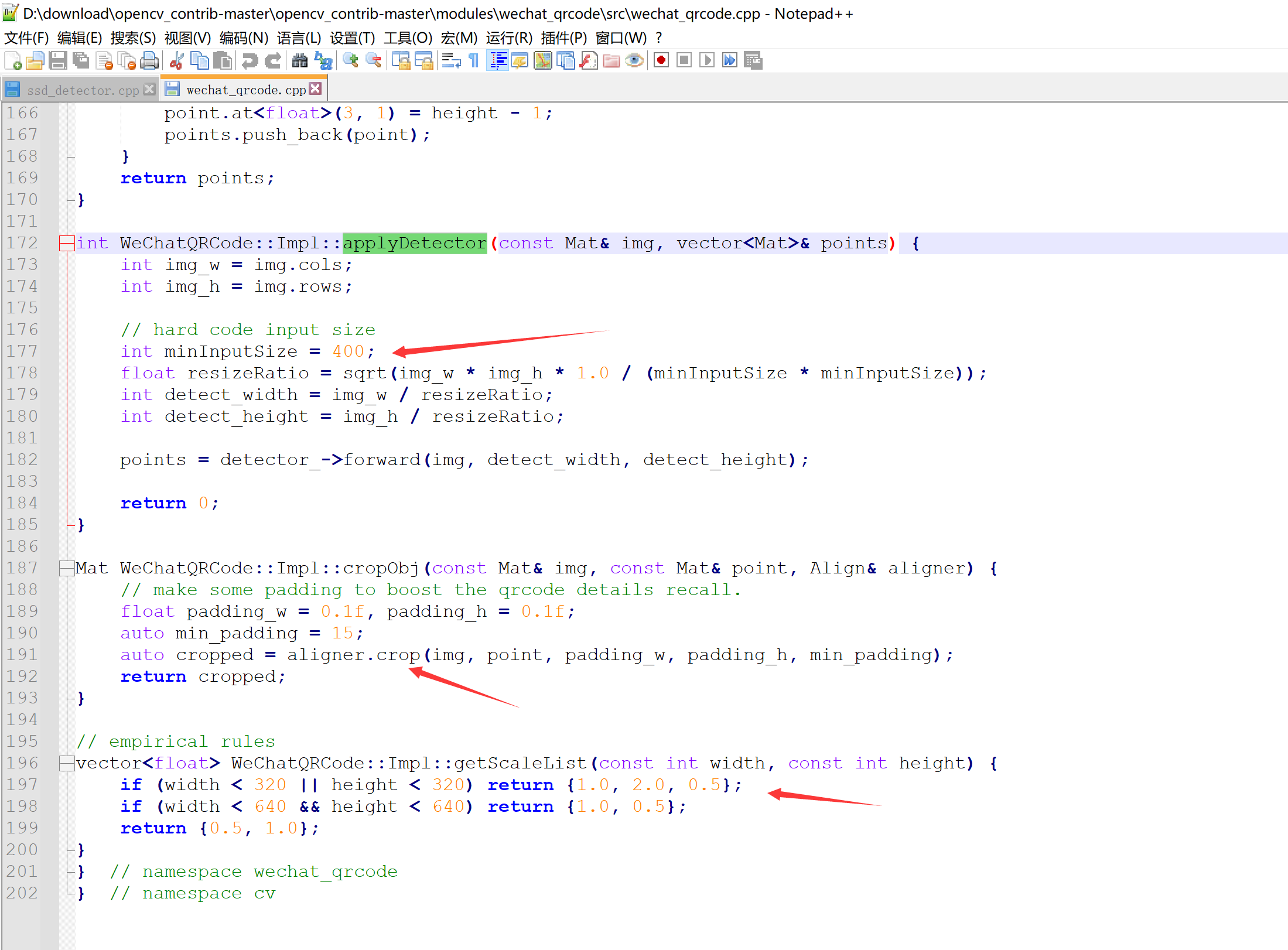This screenshot has height=950, width=1288.
Task: Create a new file with the New icon
Action: tap(13, 60)
